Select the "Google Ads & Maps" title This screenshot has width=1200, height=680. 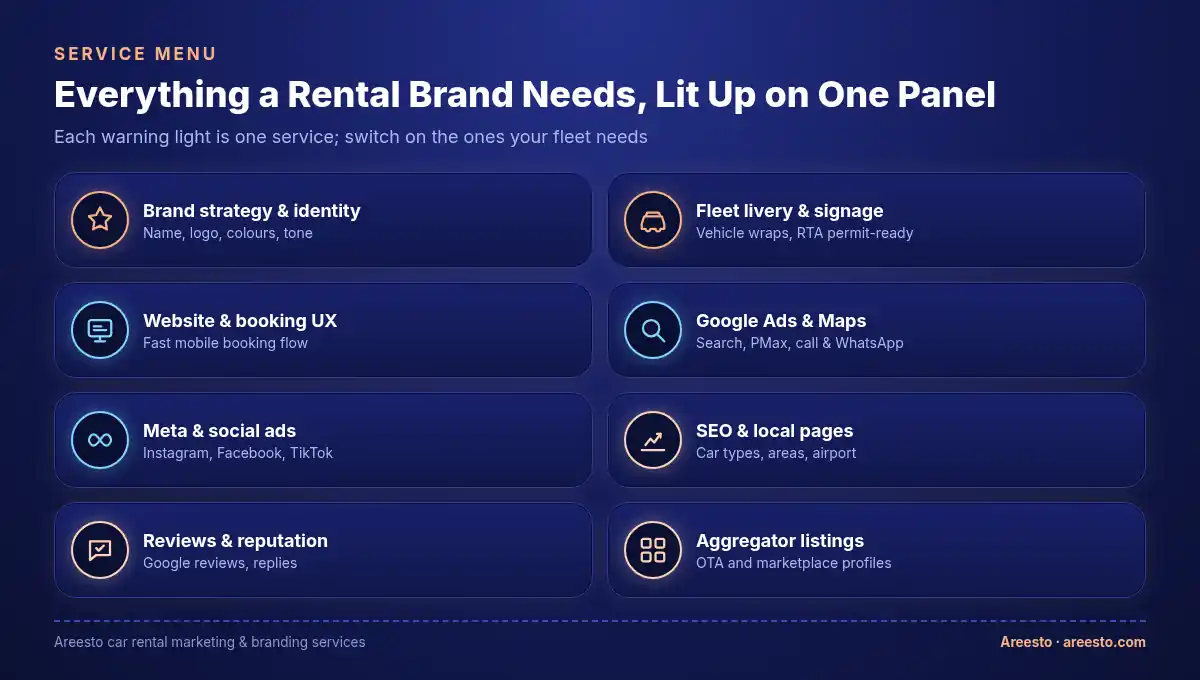(x=781, y=321)
